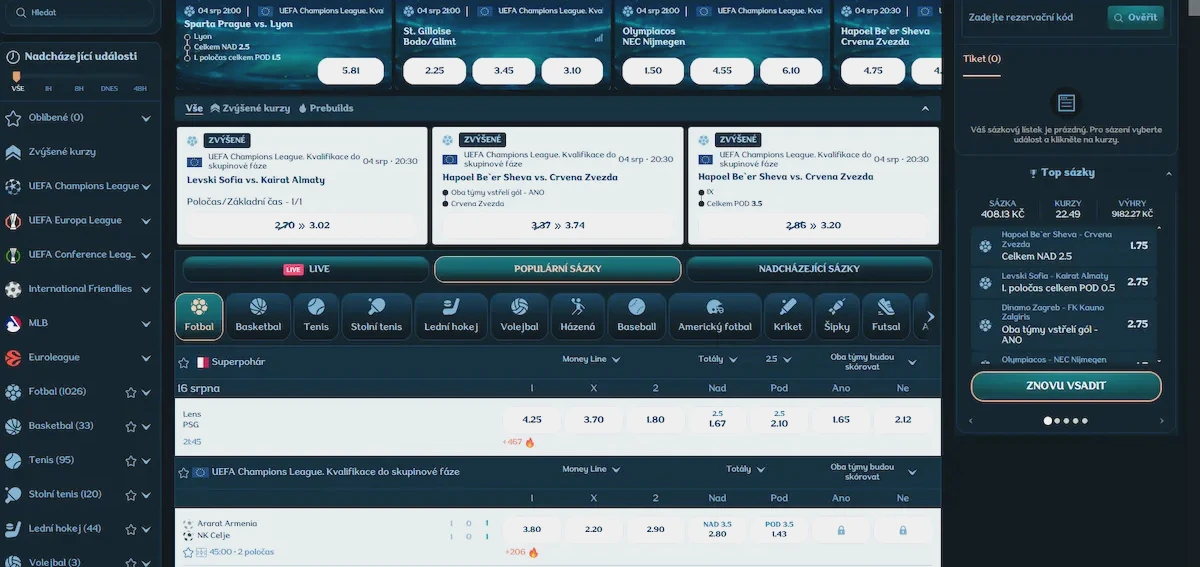
Task: Click the Zvýšené kurzy sidebar icon
Action: 13,152
